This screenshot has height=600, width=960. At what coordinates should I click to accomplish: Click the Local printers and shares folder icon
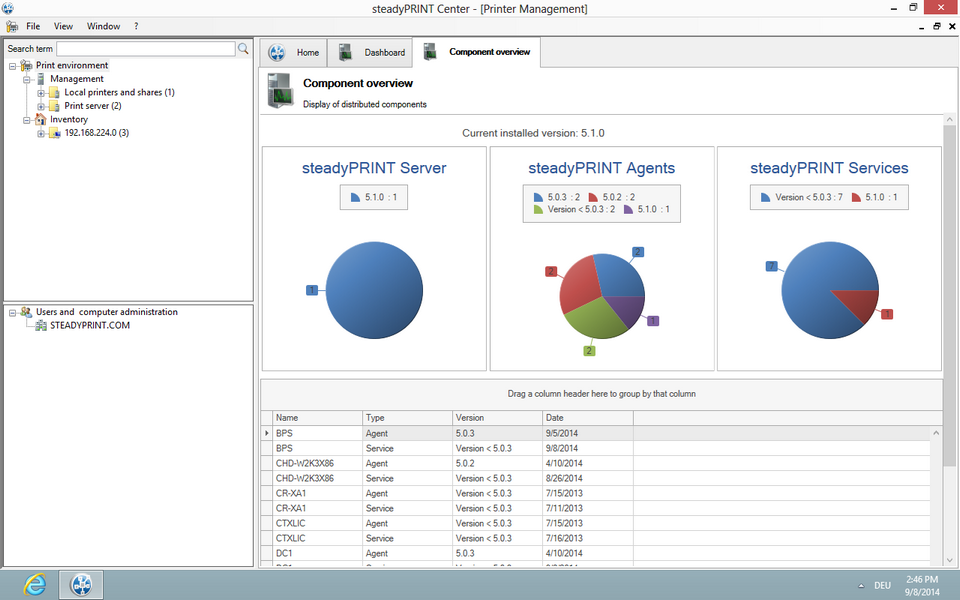pyautogui.click(x=54, y=93)
